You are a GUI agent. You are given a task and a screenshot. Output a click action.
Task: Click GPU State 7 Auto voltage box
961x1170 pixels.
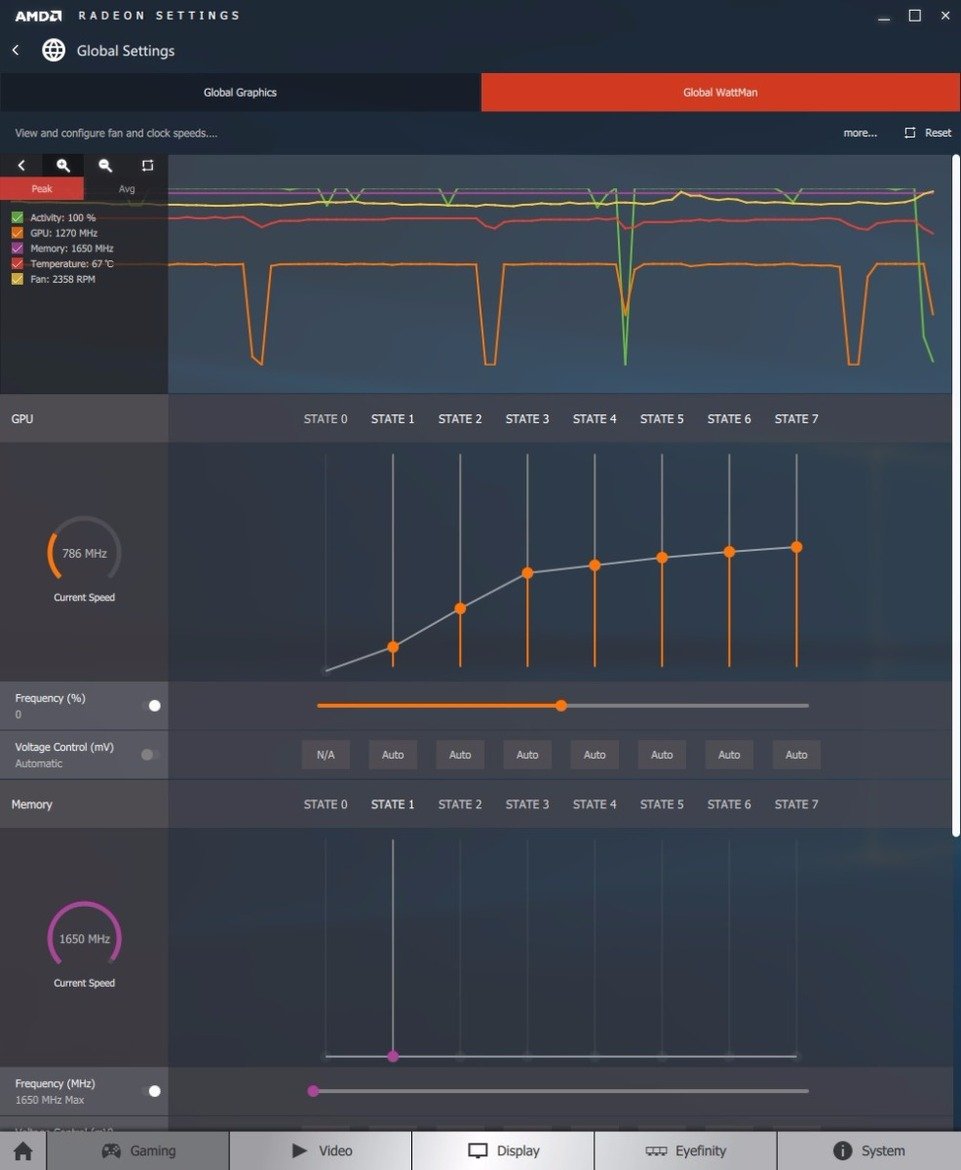click(796, 754)
